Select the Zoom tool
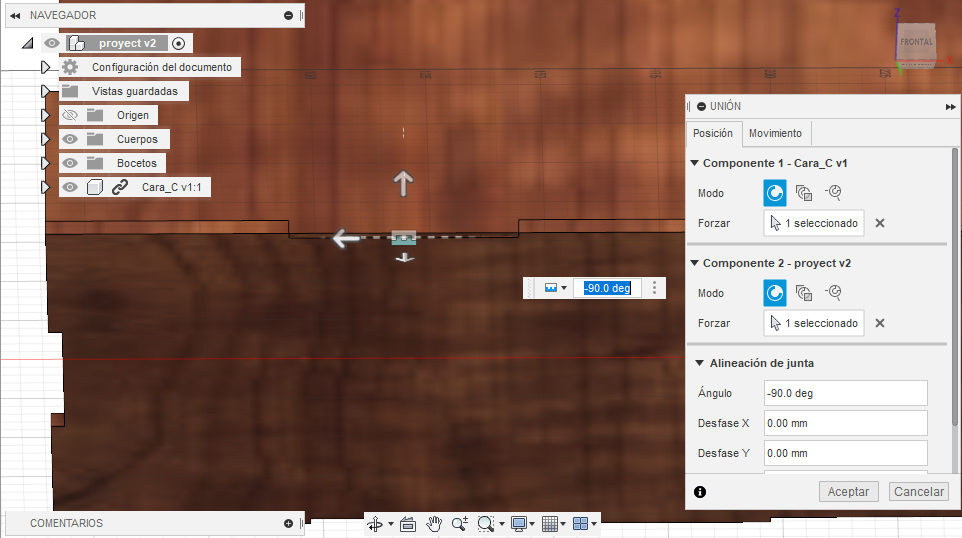 tap(460, 524)
